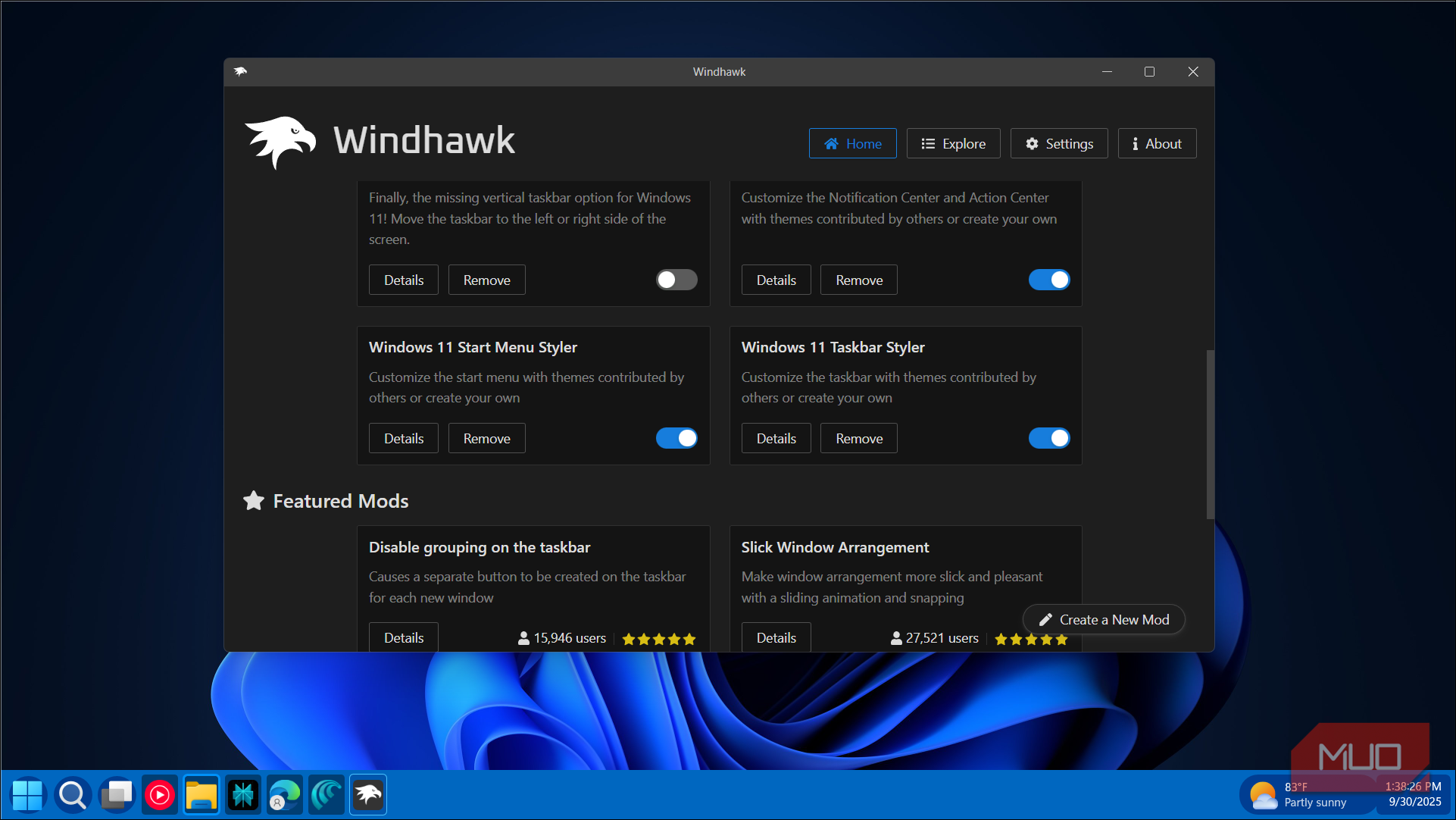The height and width of the screenshot is (820, 1456).
Task: Enable the vertical taskbar mod toggle
Action: click(x=676, y=280)
